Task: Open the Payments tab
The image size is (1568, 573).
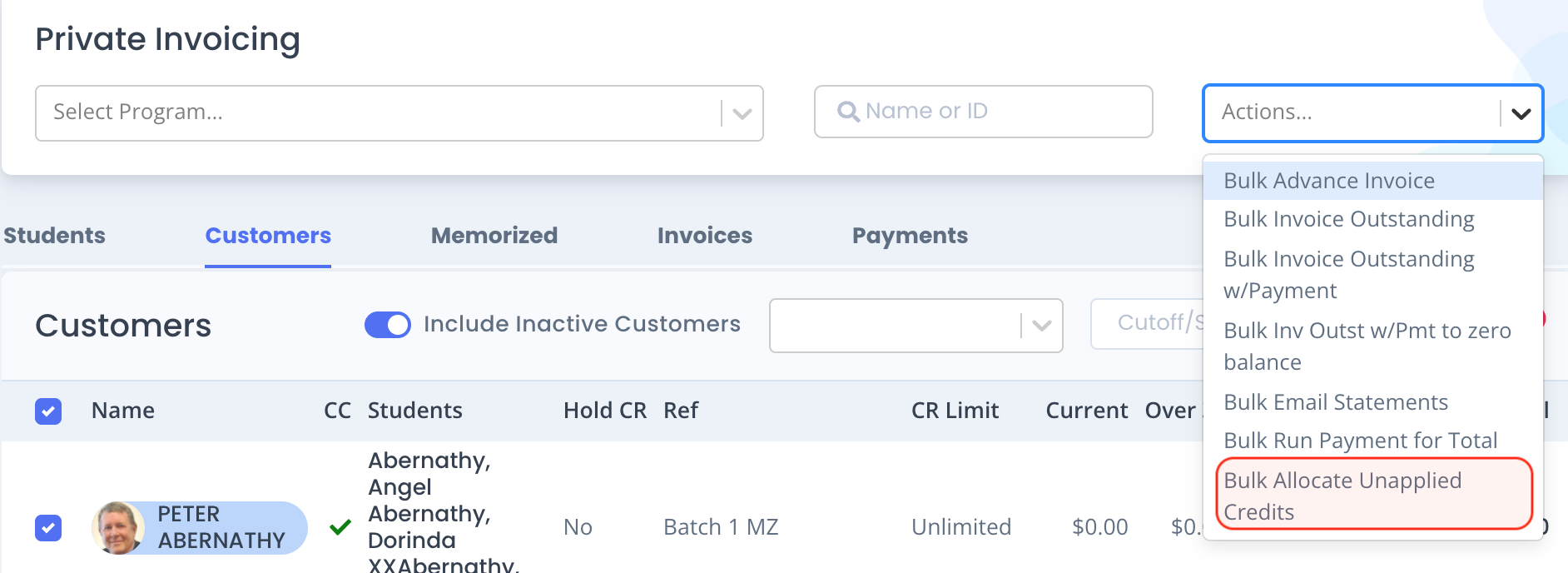Action: tap(910, 236)
